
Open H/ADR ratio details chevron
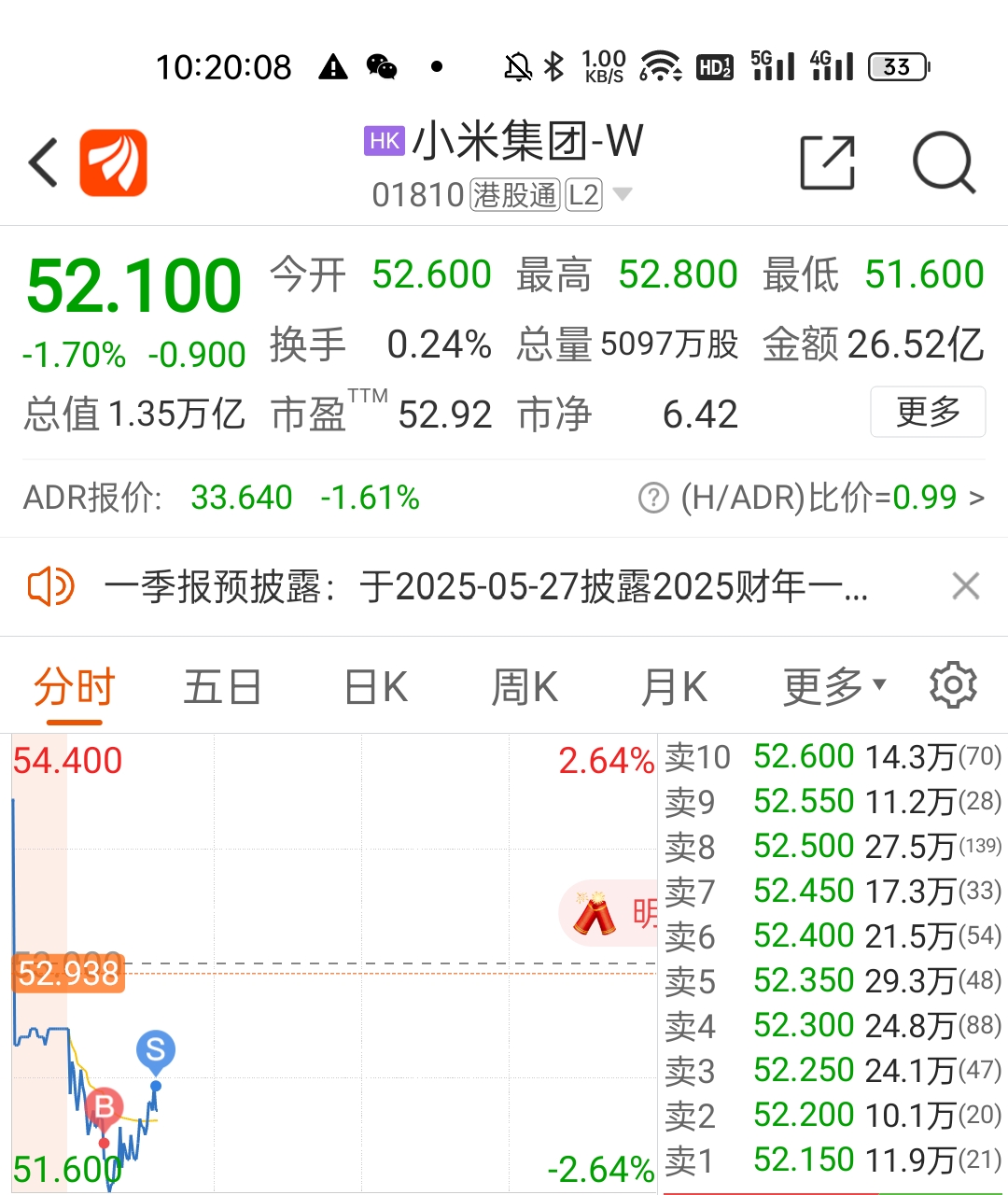(976, 498)
